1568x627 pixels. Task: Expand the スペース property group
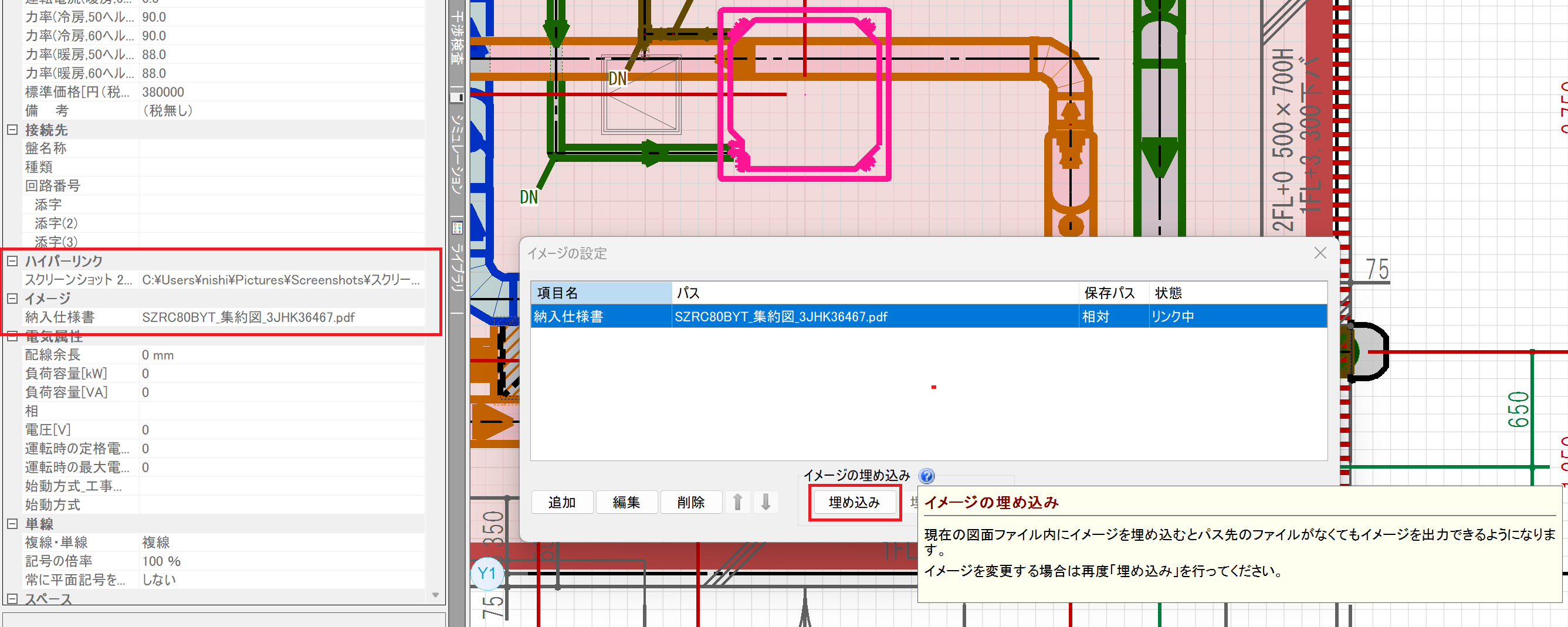12,598
